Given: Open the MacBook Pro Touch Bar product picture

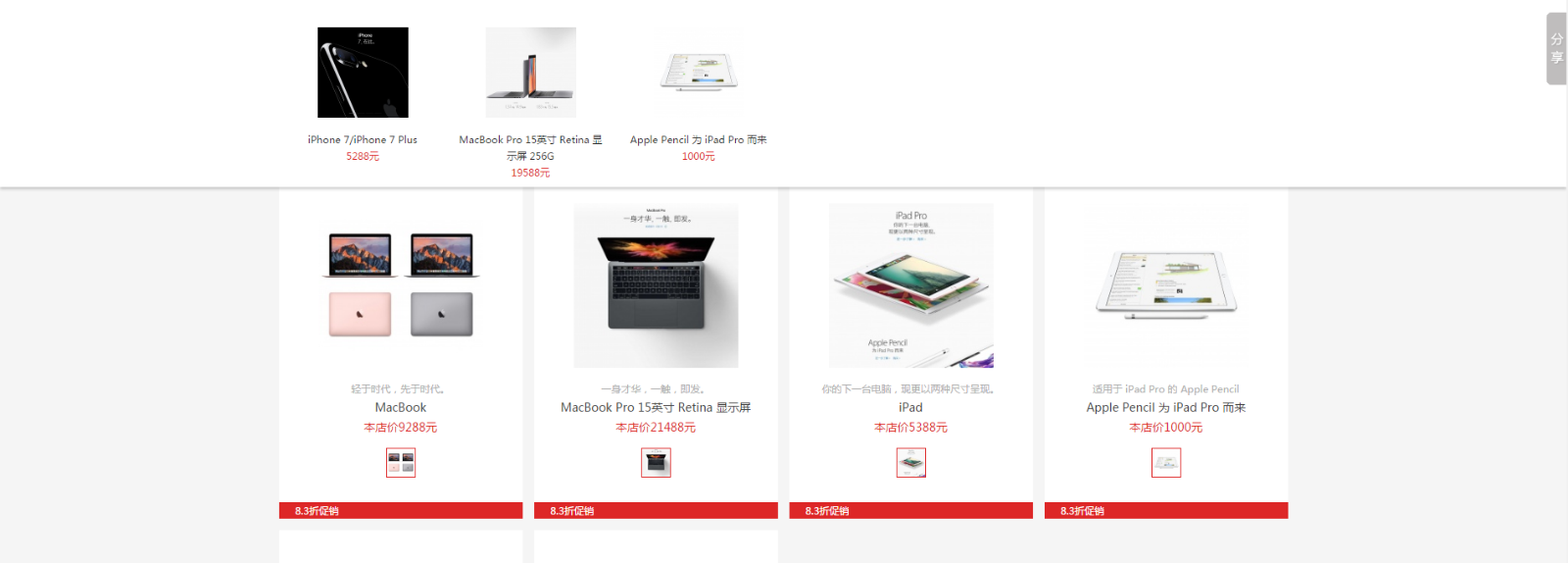Looking at the screenshot, I should coord(656,285).
